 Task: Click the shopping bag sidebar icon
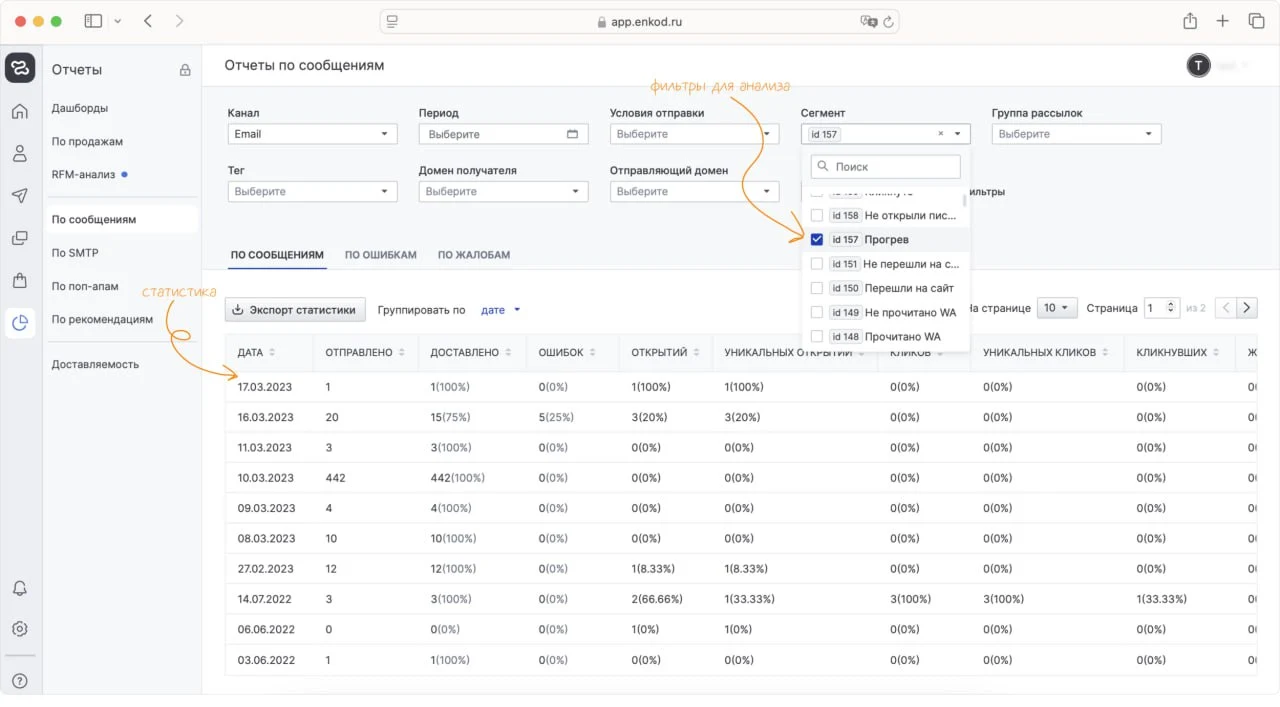20,280
